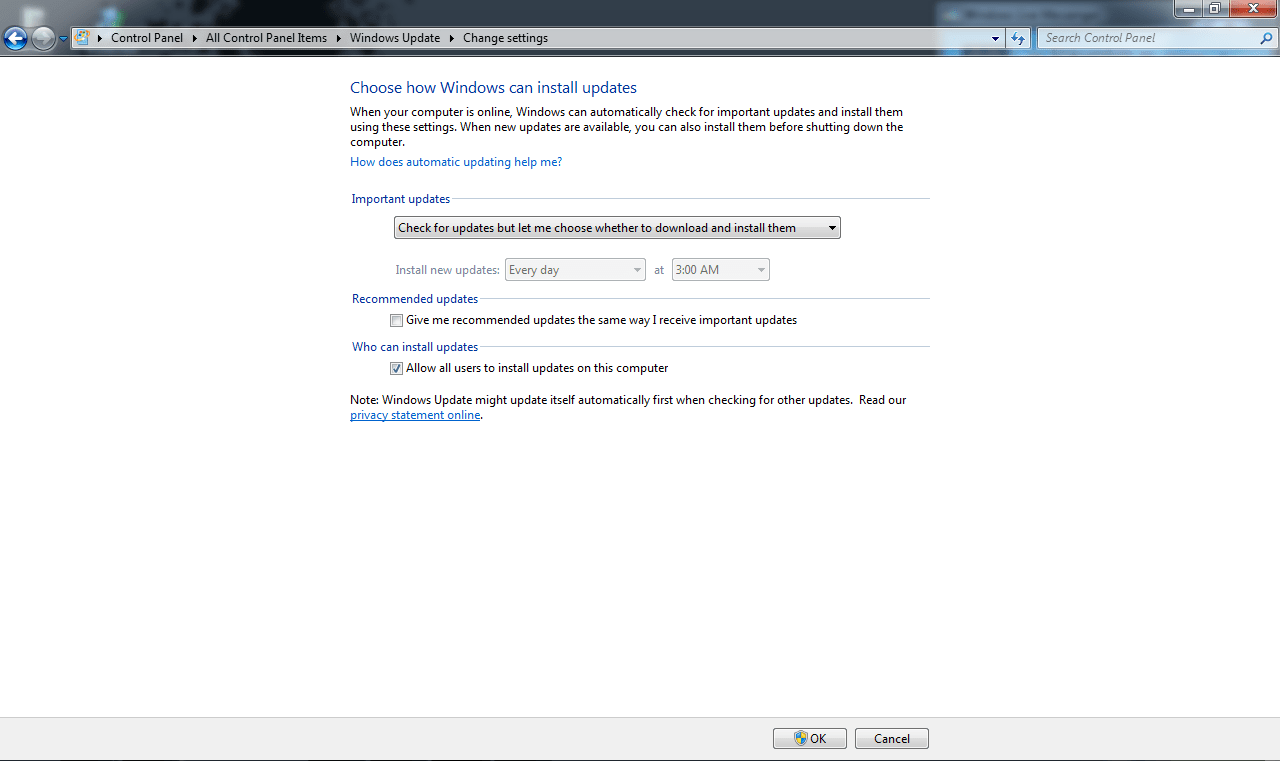The height and width of the screenshot is (761, 1280).
Task: Enable Give me recommended updates checkbox
Action: pos(397,321)
